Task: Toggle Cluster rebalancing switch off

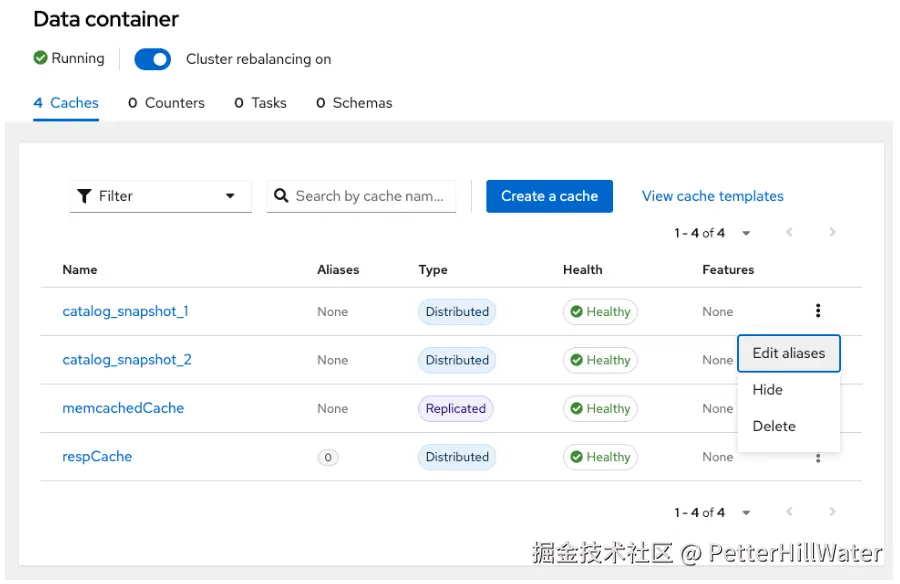Action: [153, 59]
